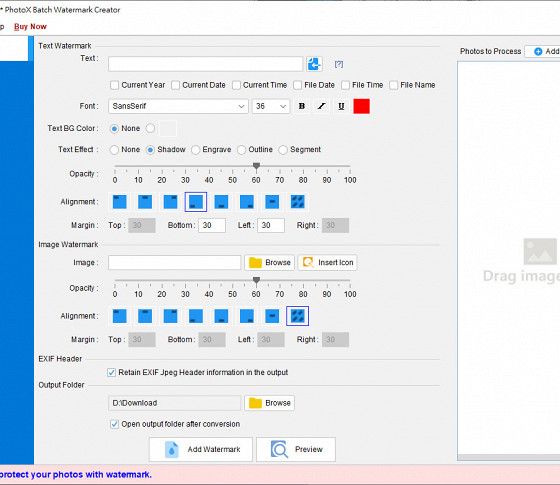This screenshot has width=560, height=485.
Task: Set text watermark alignment to top-left
Action: coord(119,202)
